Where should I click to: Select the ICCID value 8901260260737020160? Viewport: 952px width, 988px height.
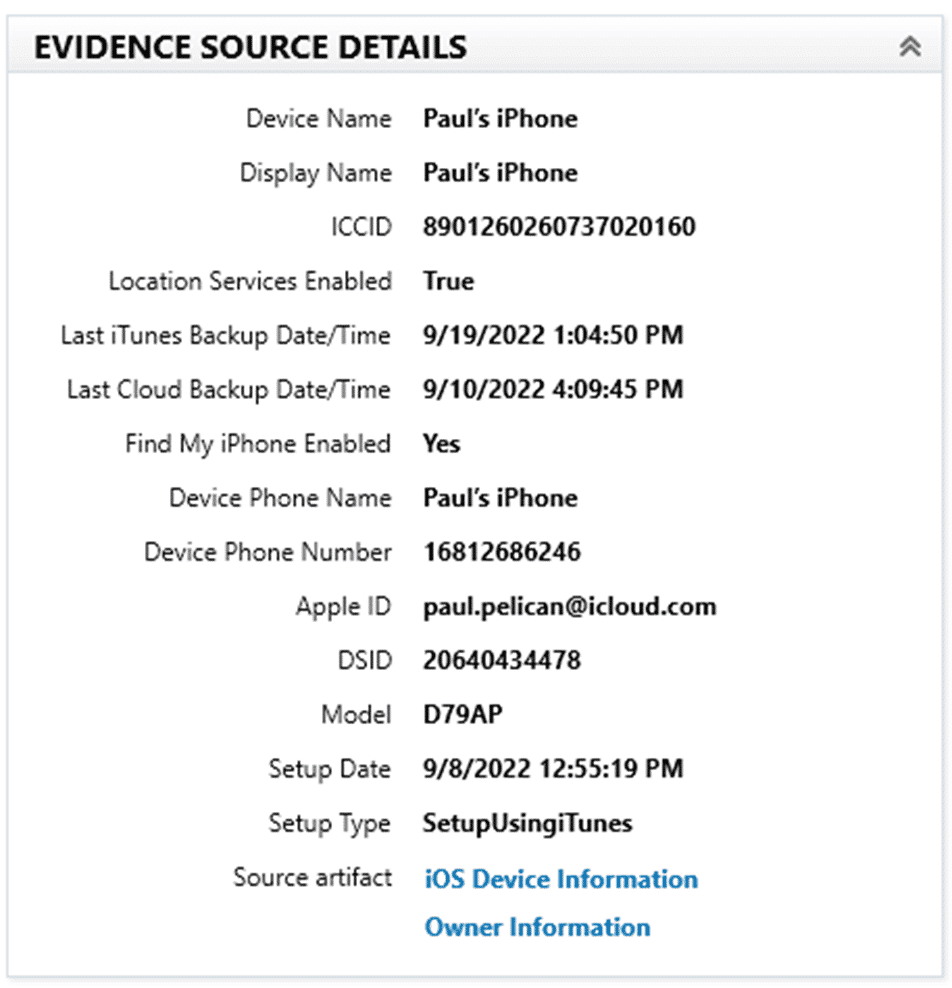click(559, 227)
